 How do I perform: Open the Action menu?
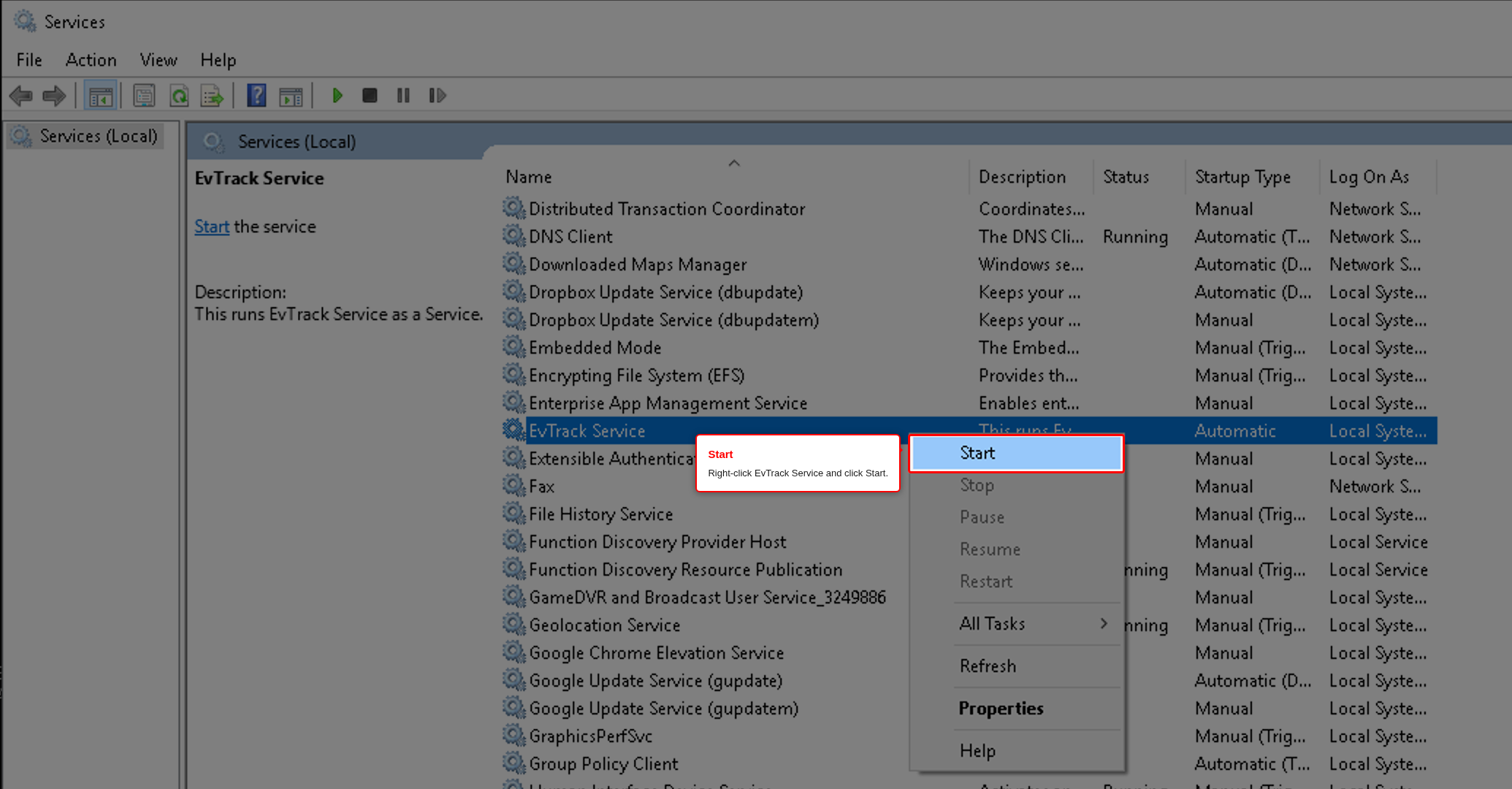click(91, 60)
